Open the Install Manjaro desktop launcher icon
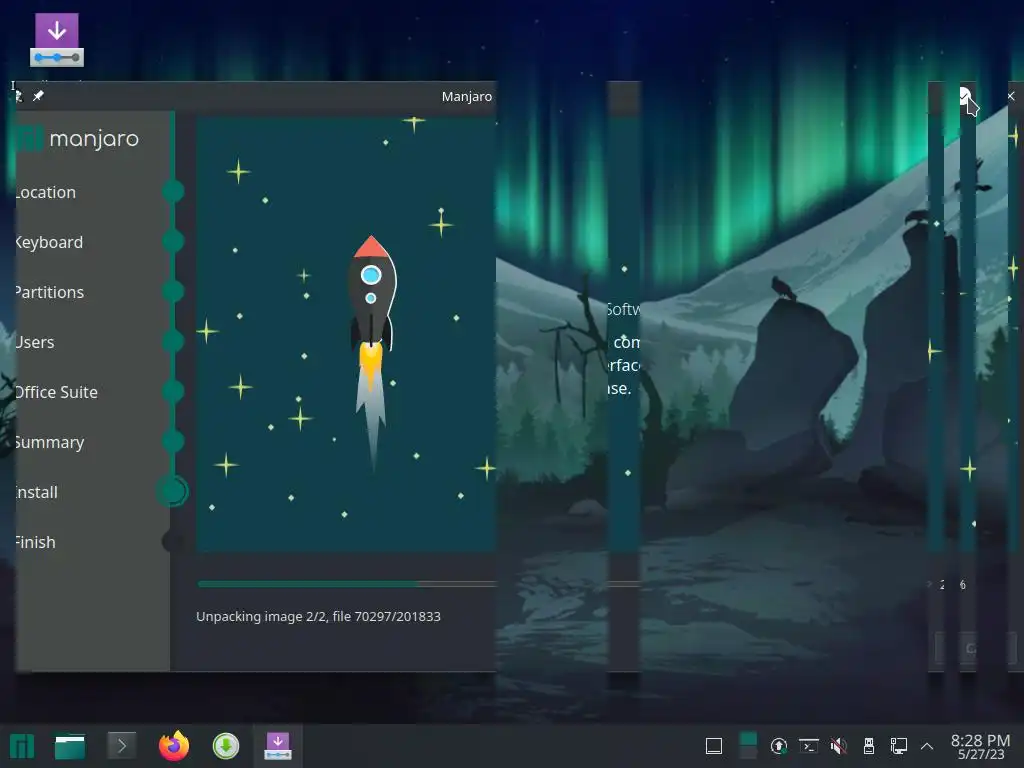The width and height of the screenshot is (1024, 768). [57, 40]
